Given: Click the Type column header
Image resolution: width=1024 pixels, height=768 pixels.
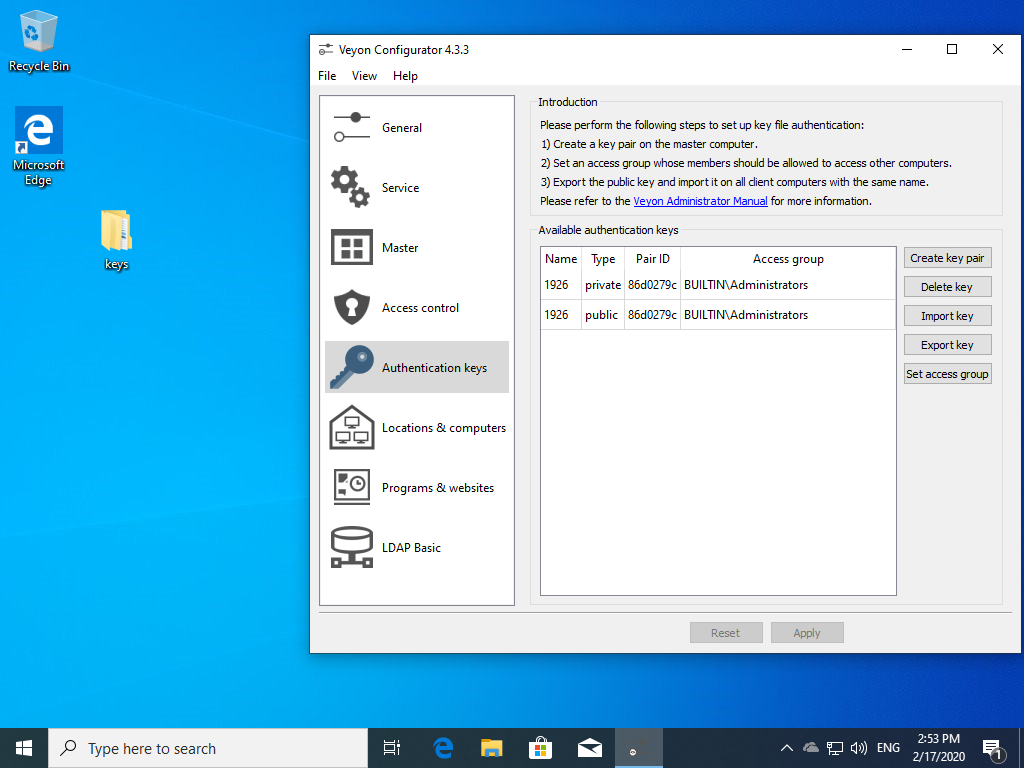Looking at the screenshot, I should click(x=603, y=259).
